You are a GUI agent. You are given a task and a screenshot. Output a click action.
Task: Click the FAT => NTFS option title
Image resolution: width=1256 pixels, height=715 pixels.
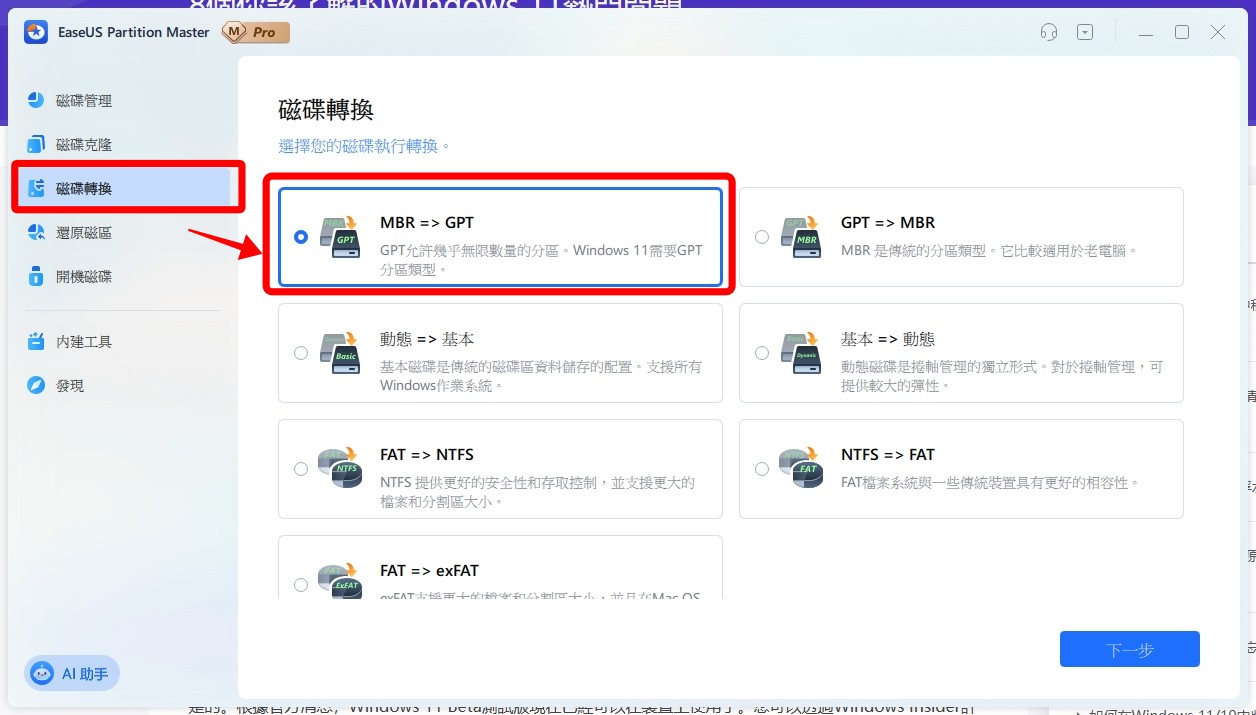point(427,454)
